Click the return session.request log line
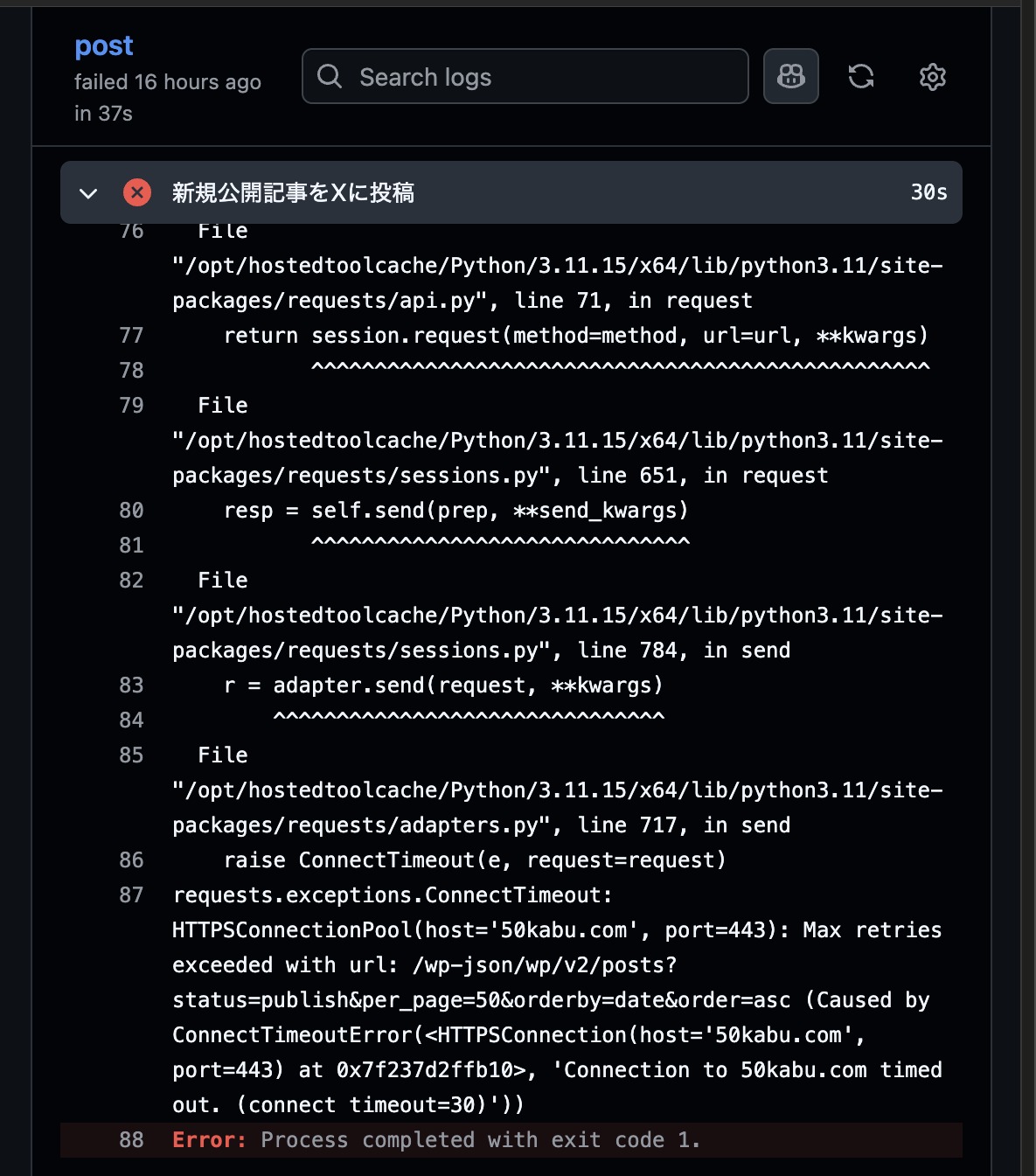Viewport: 1036px width, 1176px height. tap(576, 336)
